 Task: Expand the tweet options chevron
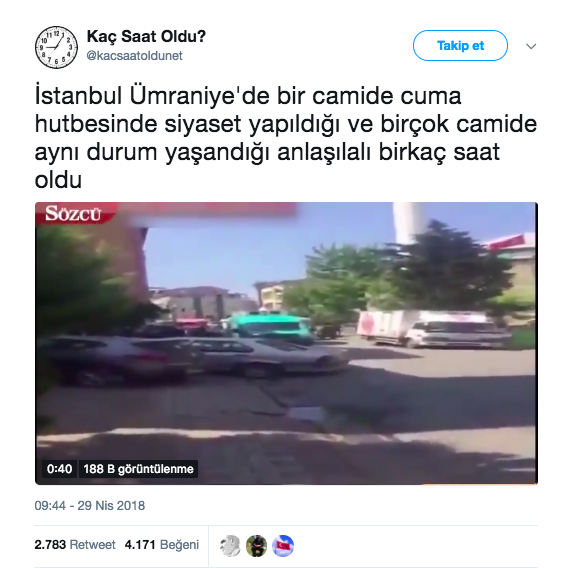tap(531, 46)
